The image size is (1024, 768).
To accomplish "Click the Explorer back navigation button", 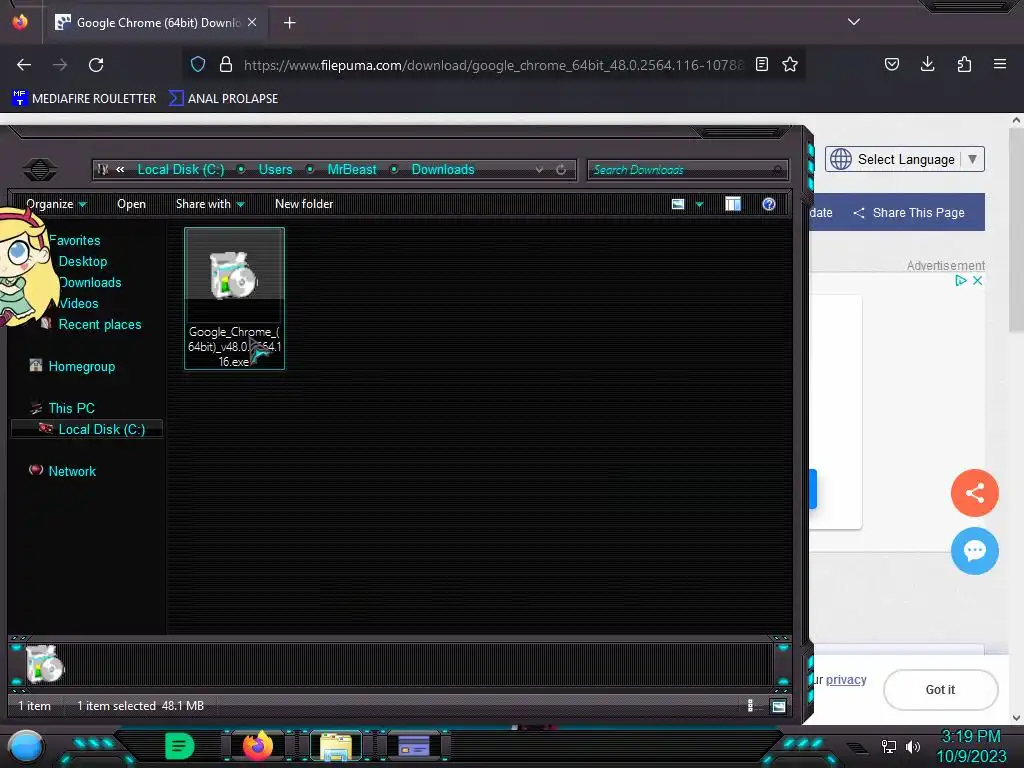I will [40, 170].
